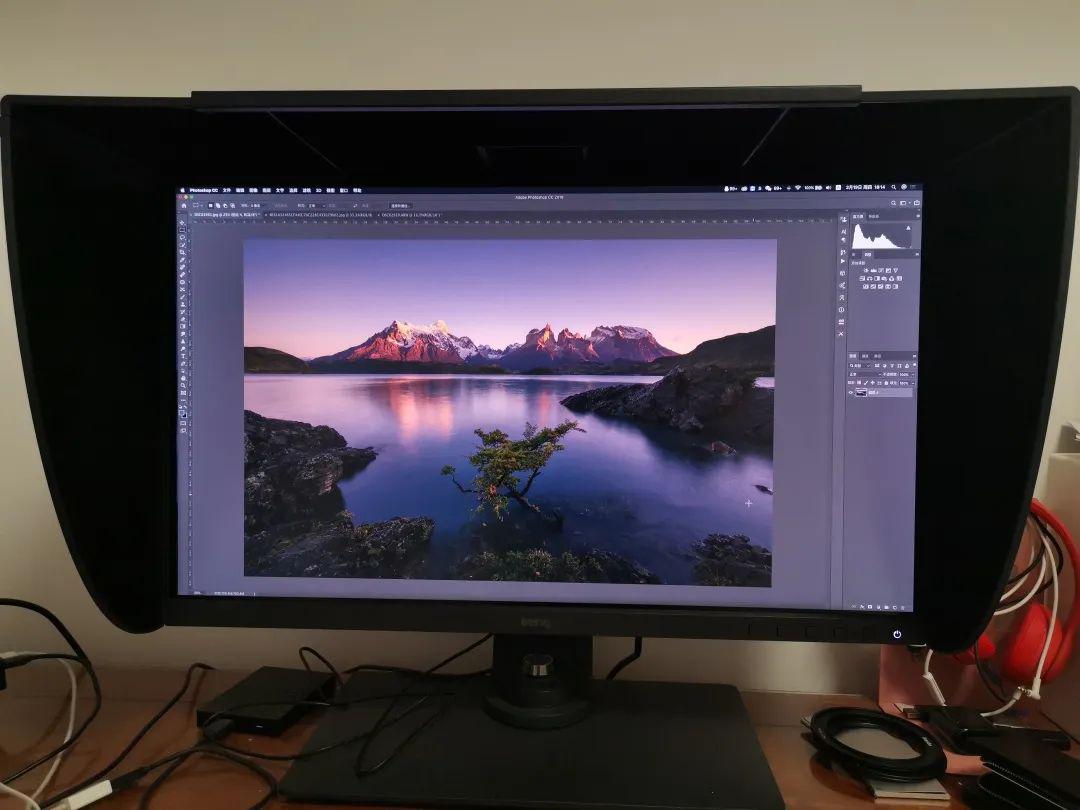Click the share image icon

(917, 202)
